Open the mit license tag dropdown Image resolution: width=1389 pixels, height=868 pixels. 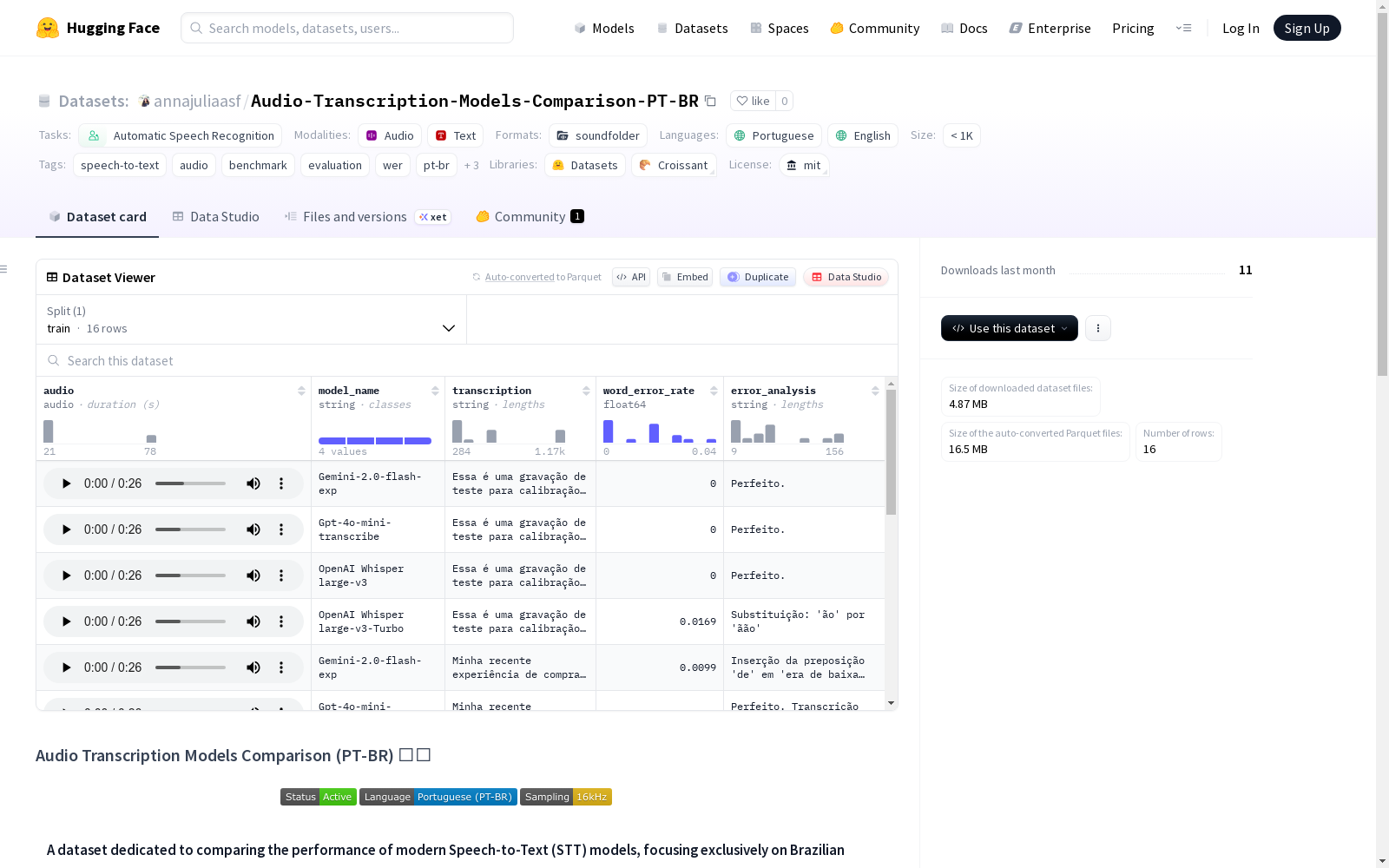pos(804,165)
